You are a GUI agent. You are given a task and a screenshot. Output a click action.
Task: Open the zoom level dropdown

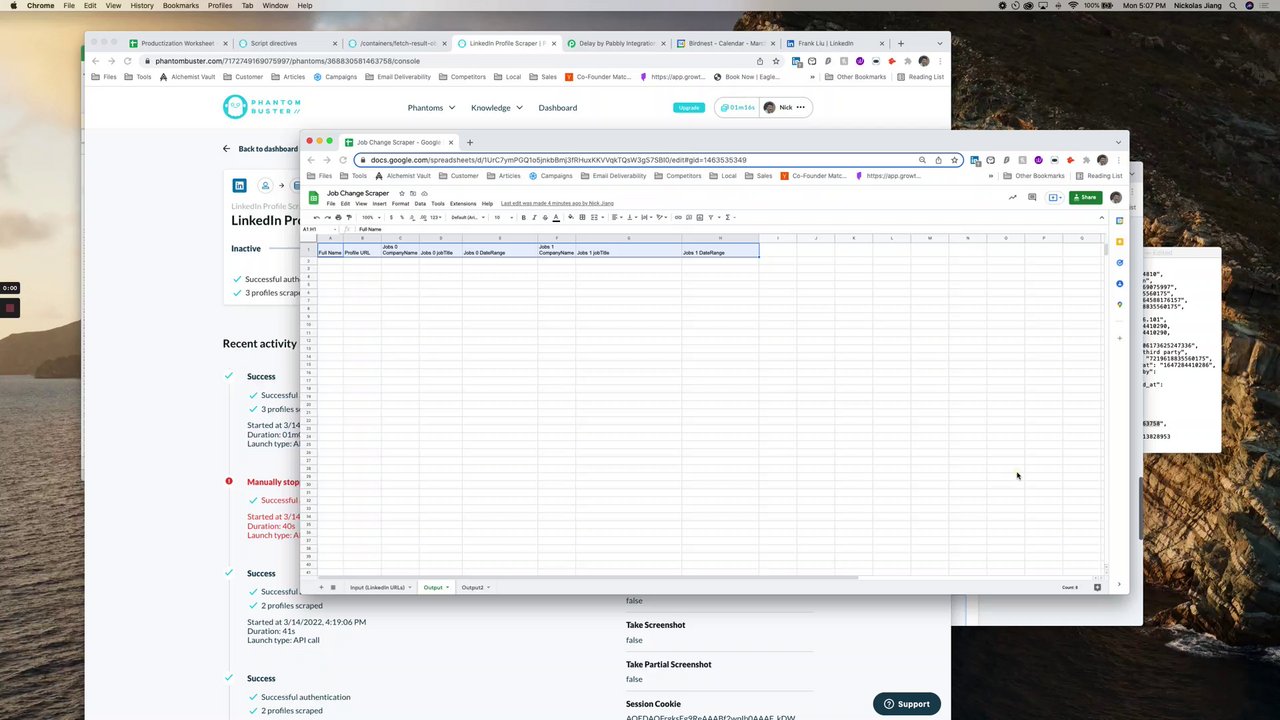[x=369, y=217]
